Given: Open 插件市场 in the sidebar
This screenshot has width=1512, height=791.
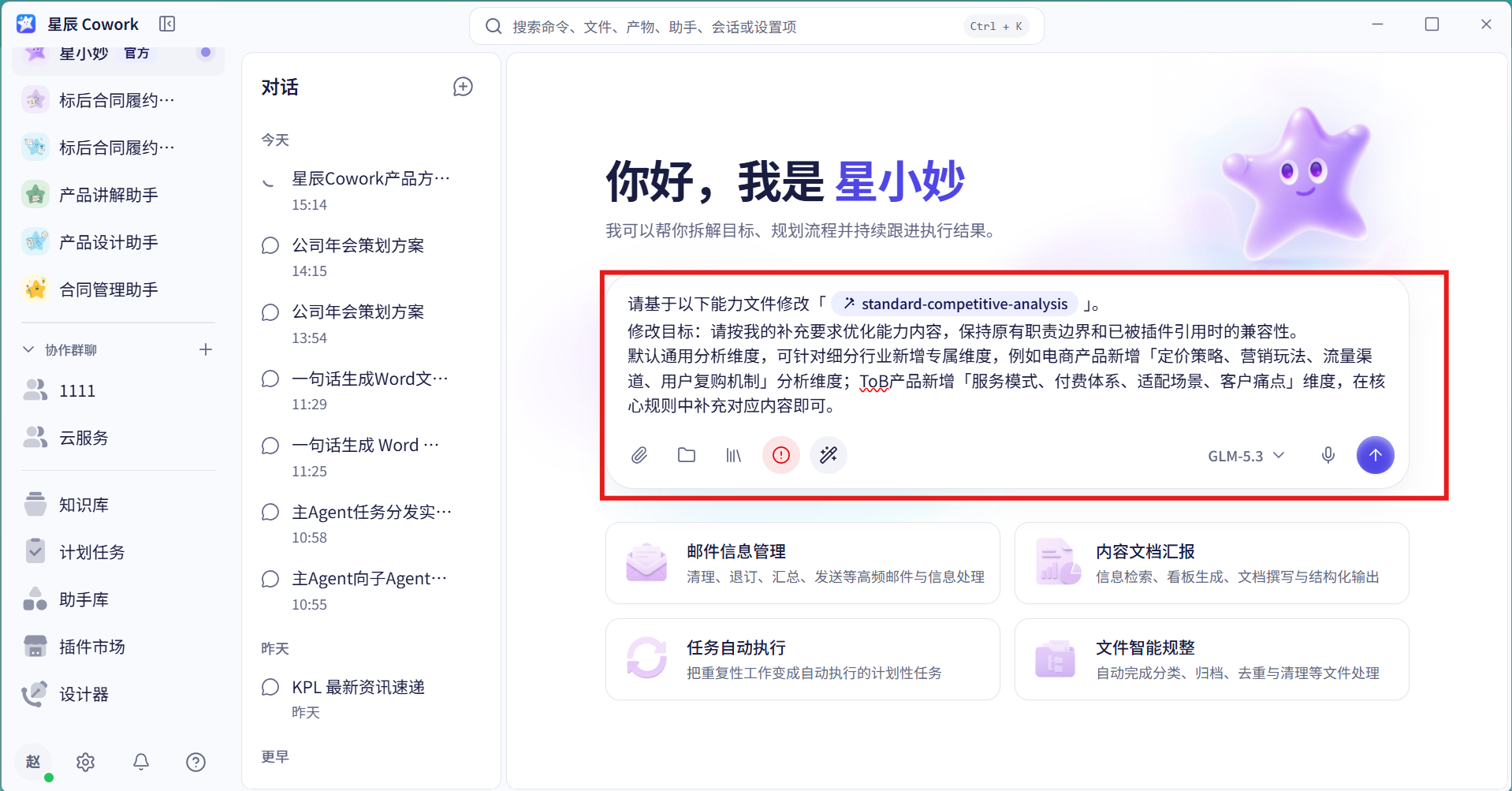Looking at the screenshot, I should click(118, 647).
